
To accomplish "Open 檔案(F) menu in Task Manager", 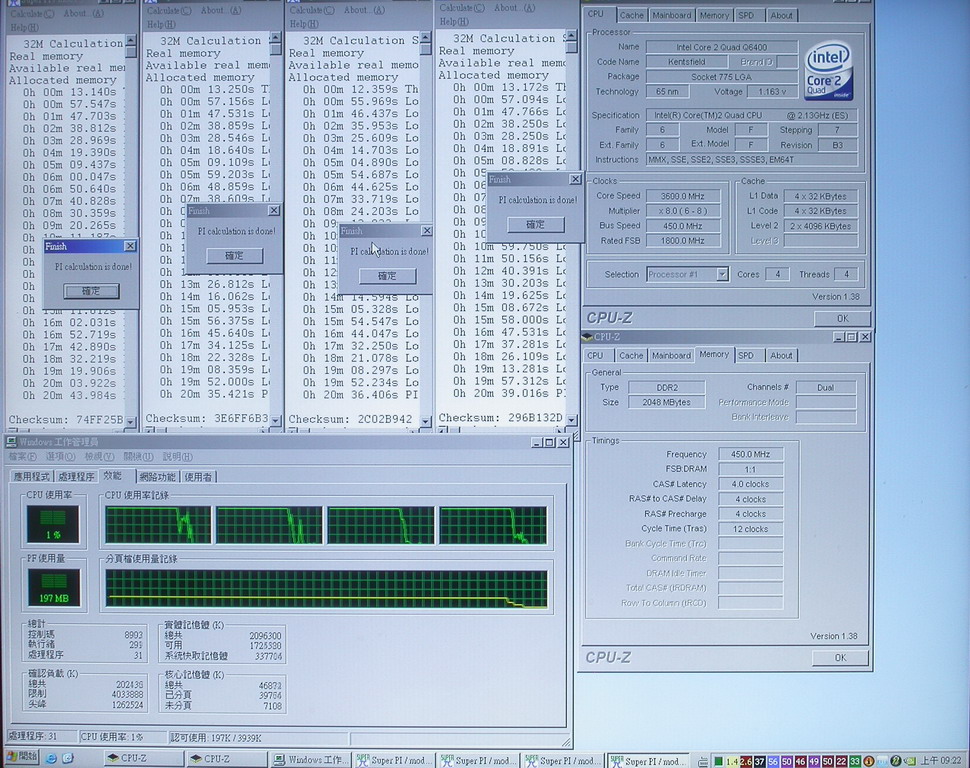I will [22, 456].
